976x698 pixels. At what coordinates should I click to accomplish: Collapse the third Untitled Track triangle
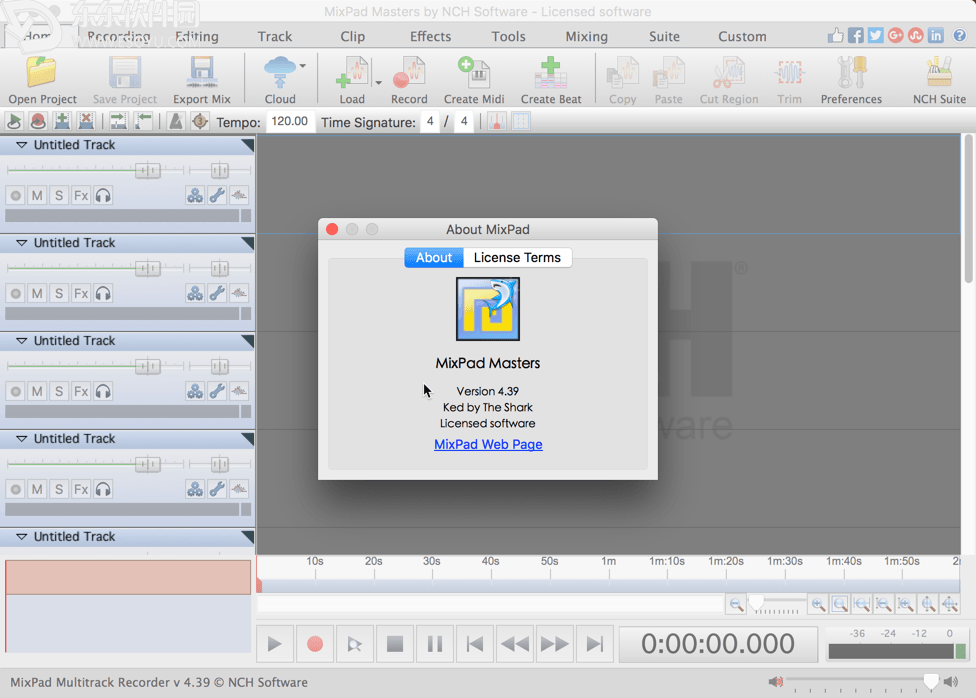click(21, 341)
